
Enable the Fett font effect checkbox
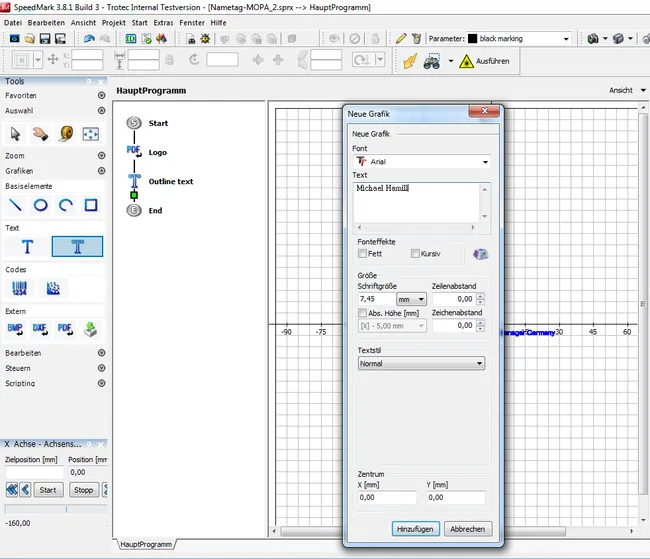point(362,254)
